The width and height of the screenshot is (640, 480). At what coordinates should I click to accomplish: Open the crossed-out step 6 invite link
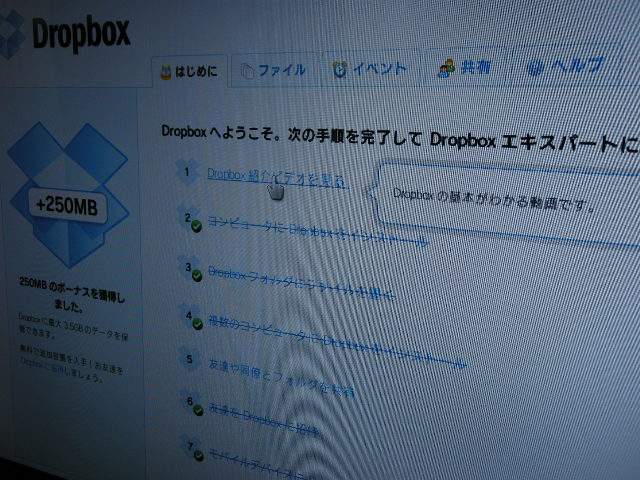coord(264,420)
